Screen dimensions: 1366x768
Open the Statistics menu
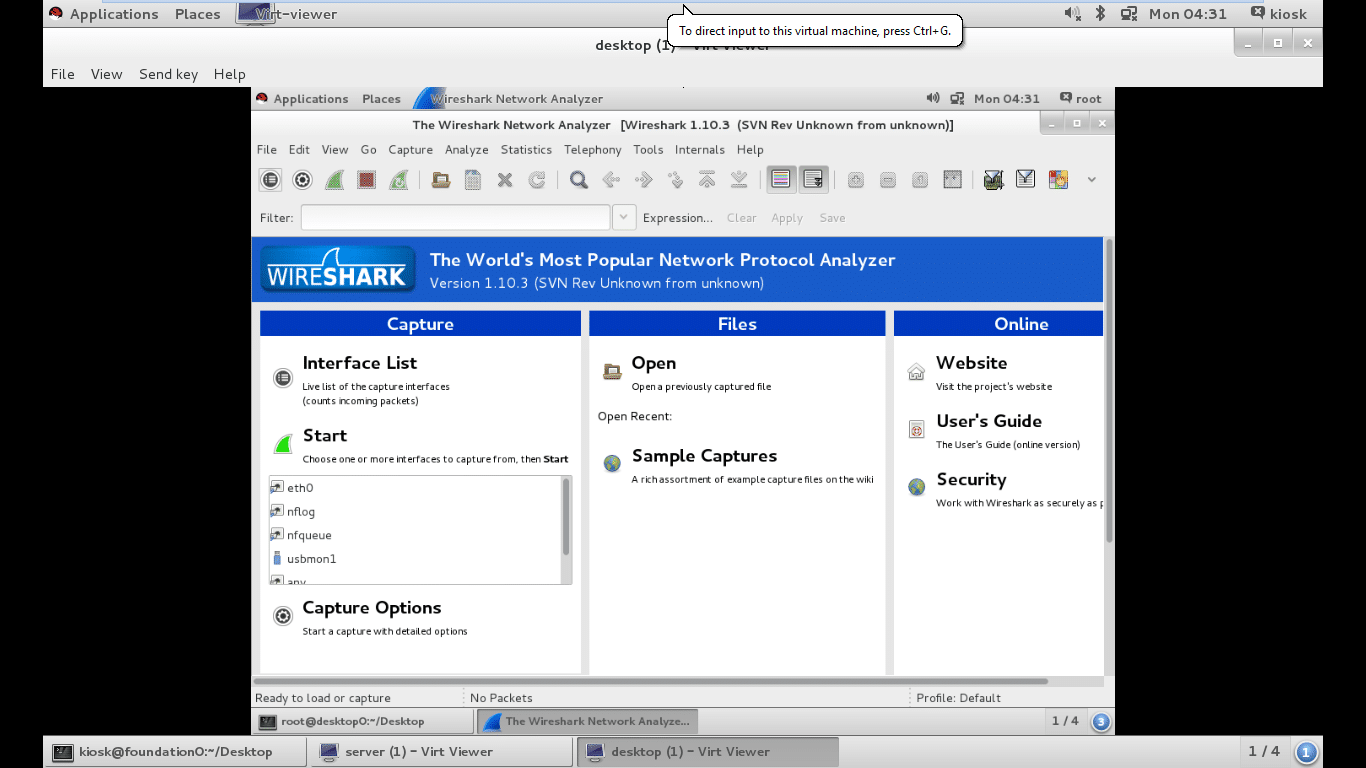[526, 150]
